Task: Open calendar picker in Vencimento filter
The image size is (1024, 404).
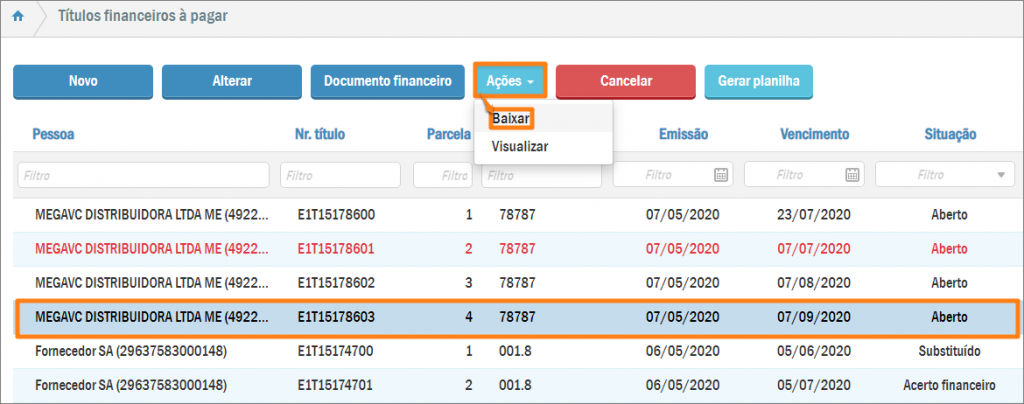Action: [852, 175]
